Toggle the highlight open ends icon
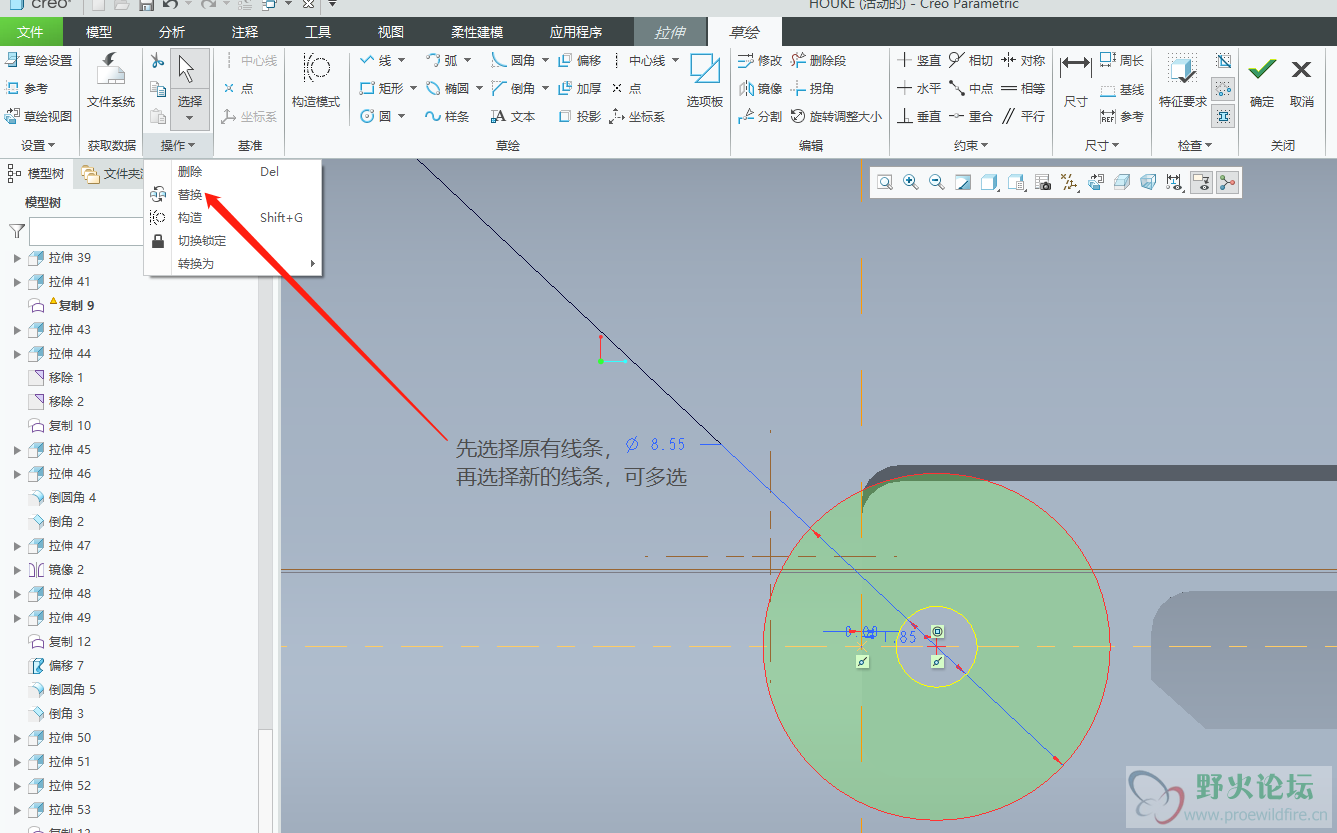1337x833 pixels. pyautogui.click(x=1224, y=88)
